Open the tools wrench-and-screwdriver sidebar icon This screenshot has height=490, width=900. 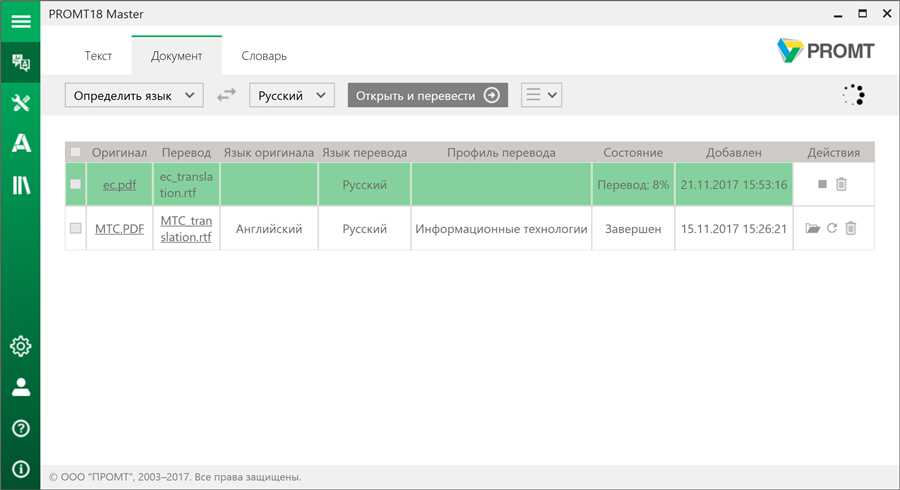pos(21,103)
